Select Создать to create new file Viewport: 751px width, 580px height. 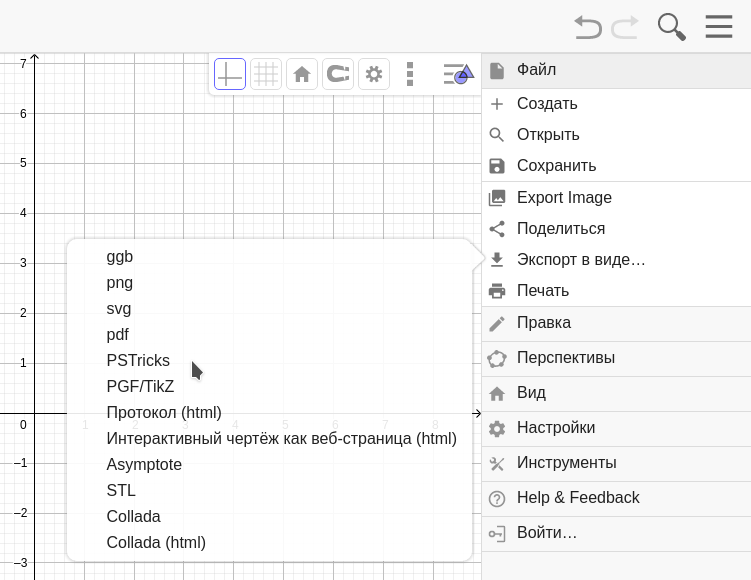[x=616, y=104]
